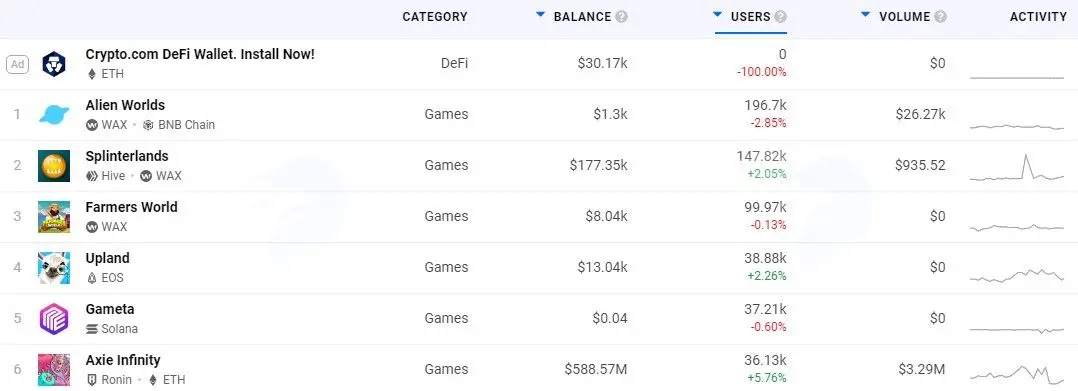Open the Axie Infinity dapp page
The image size is (1078, 391).
point(123,360)
